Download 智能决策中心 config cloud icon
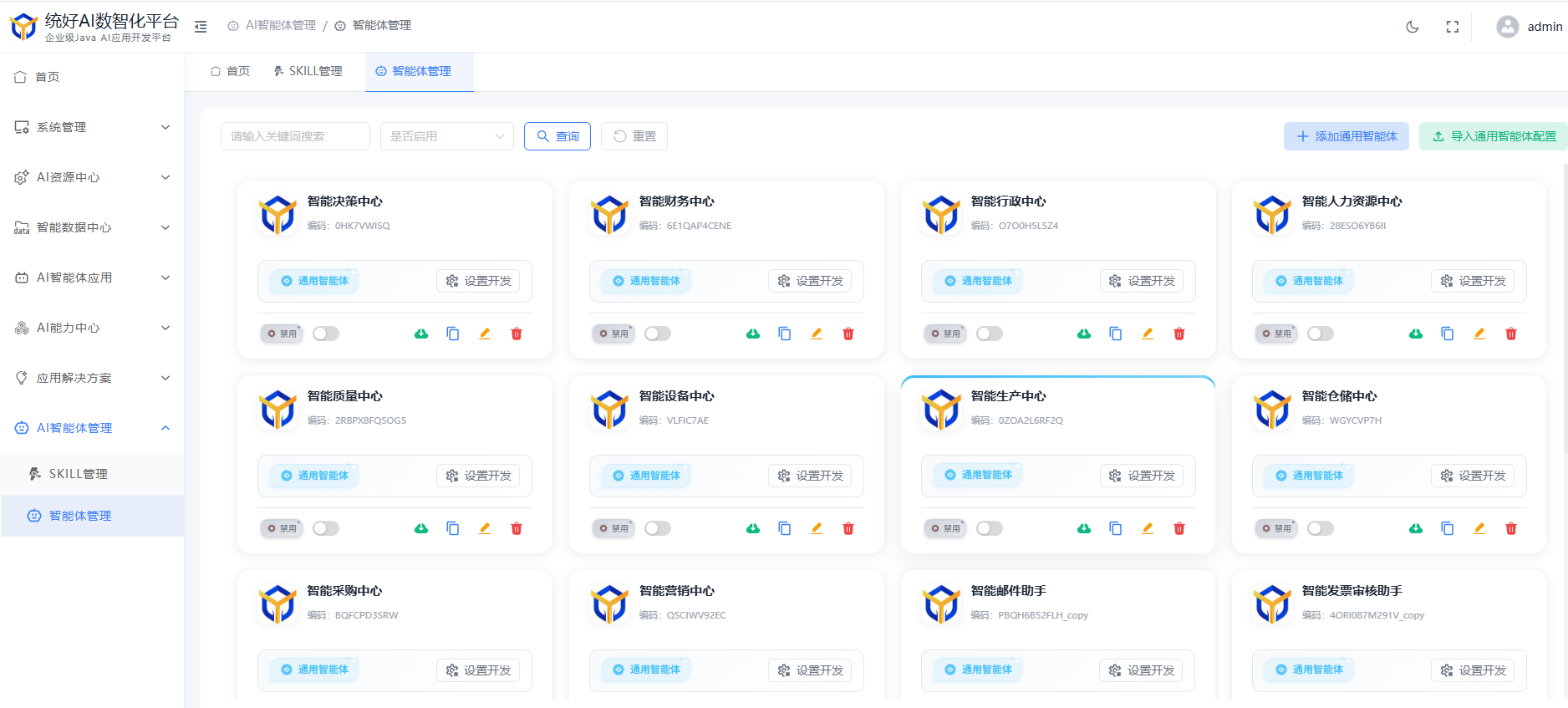 tap(421, 334)
